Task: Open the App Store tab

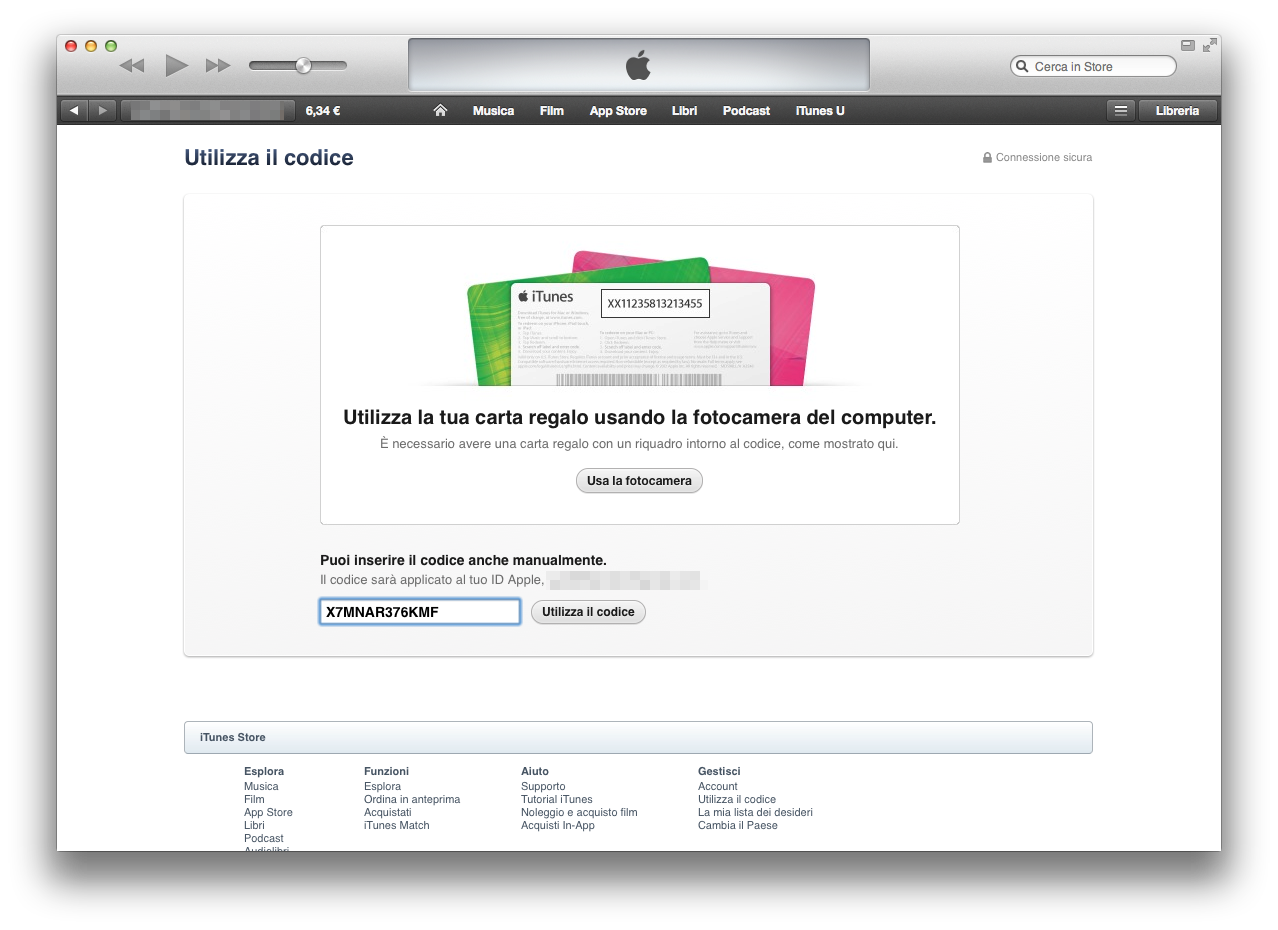Action: tap(618, 111)
